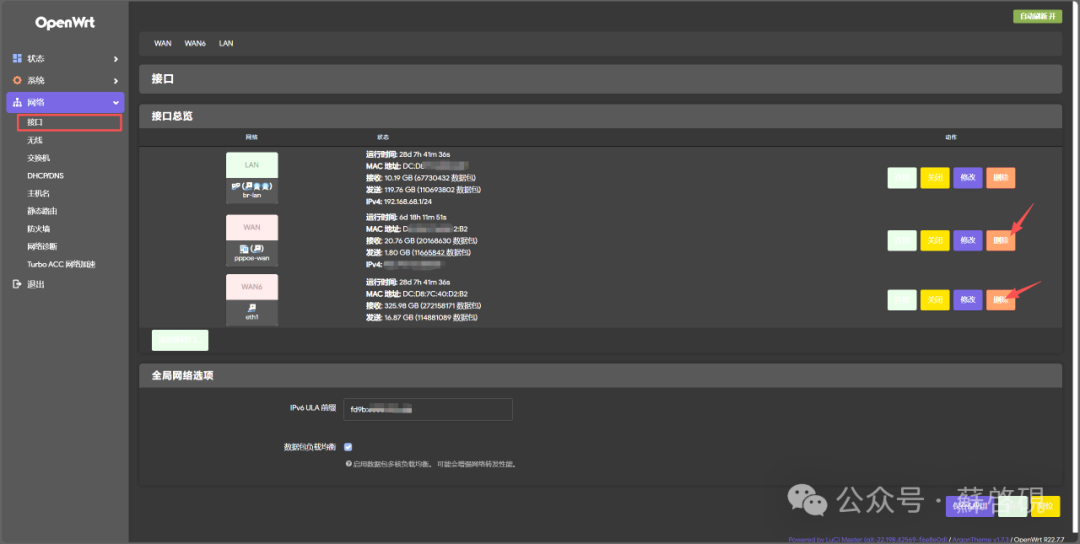Click 修改 for the WAN interface
This screenshot has height=544, width=1080.
(968, 240)
